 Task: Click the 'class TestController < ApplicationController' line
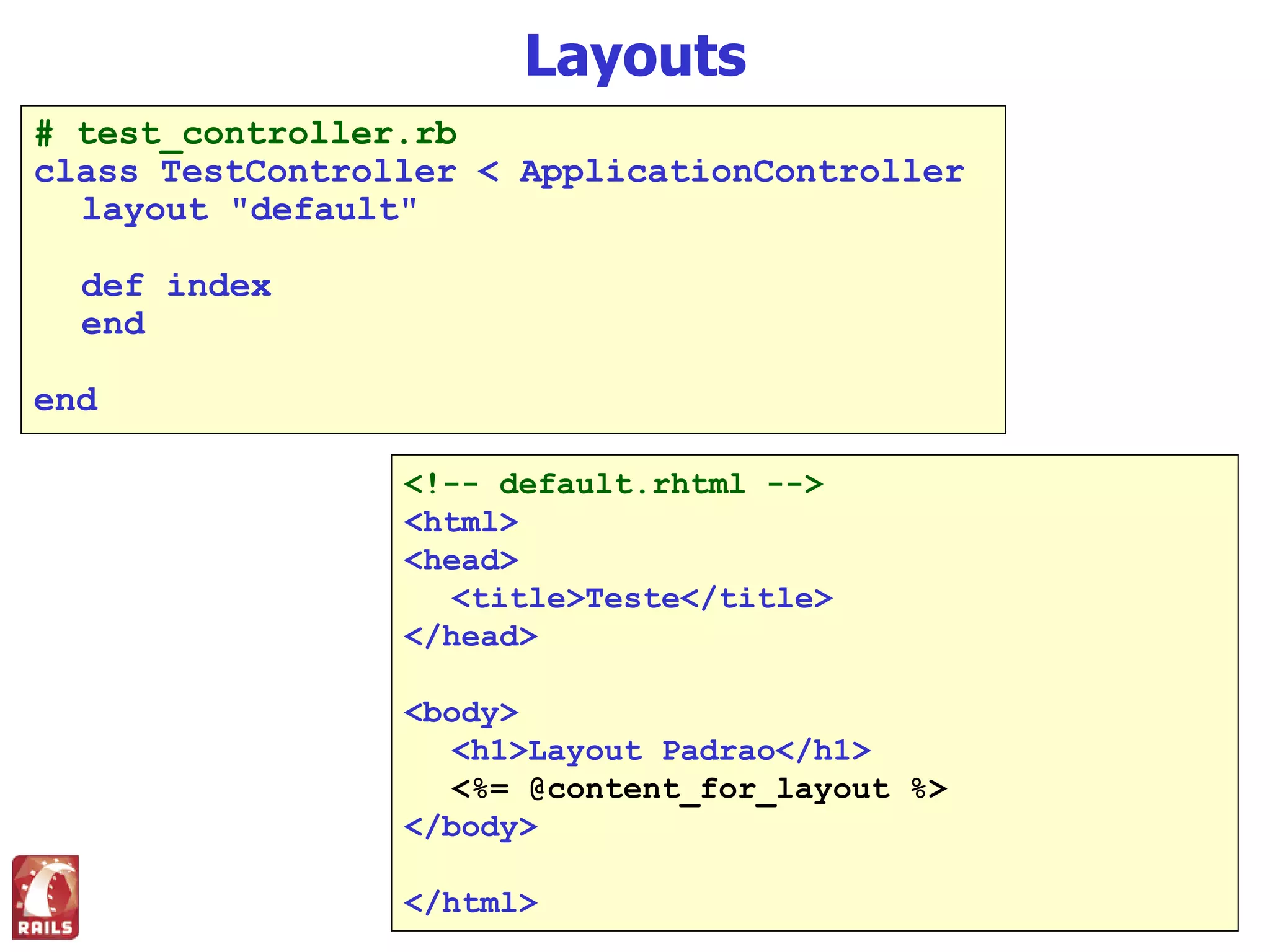(x=499, y=172)
